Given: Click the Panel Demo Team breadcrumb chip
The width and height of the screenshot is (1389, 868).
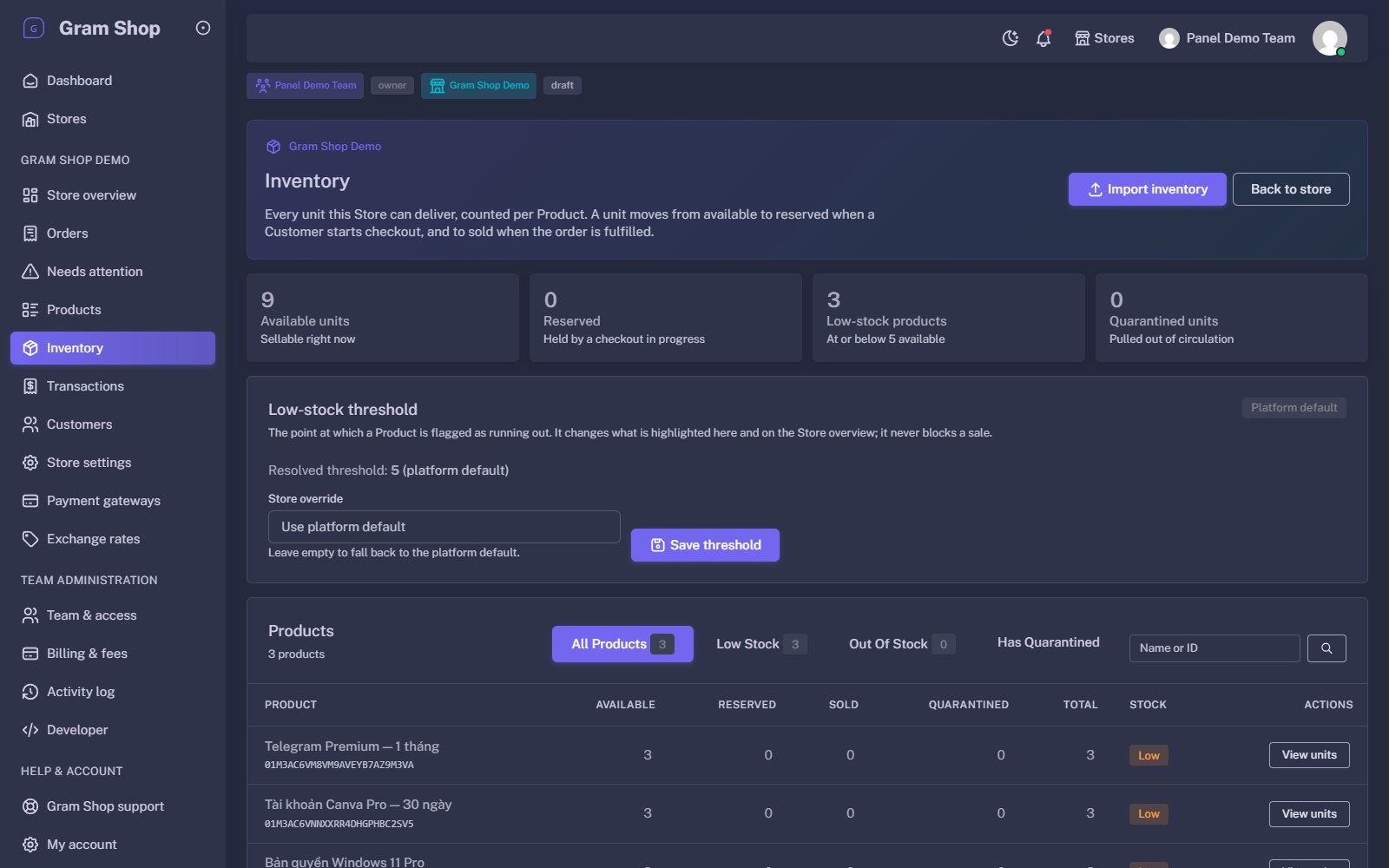Looking at the screenshot, I should coord(305,85).
